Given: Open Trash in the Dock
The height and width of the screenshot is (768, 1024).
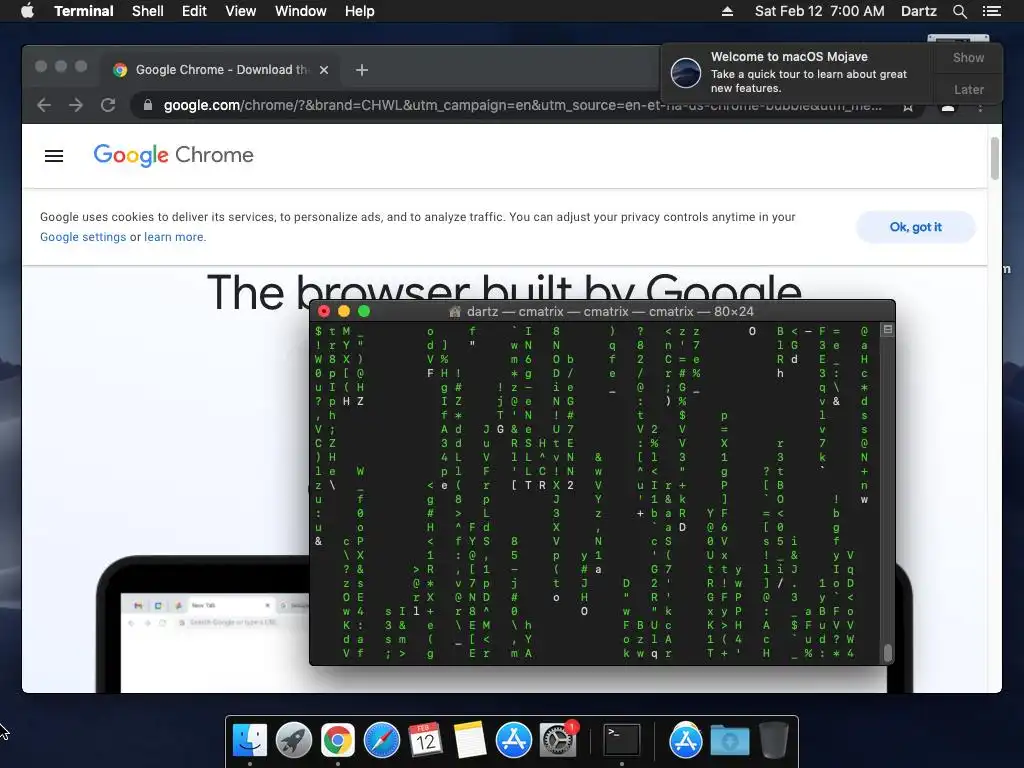Looking at the screenshot, I should point(774,740).
